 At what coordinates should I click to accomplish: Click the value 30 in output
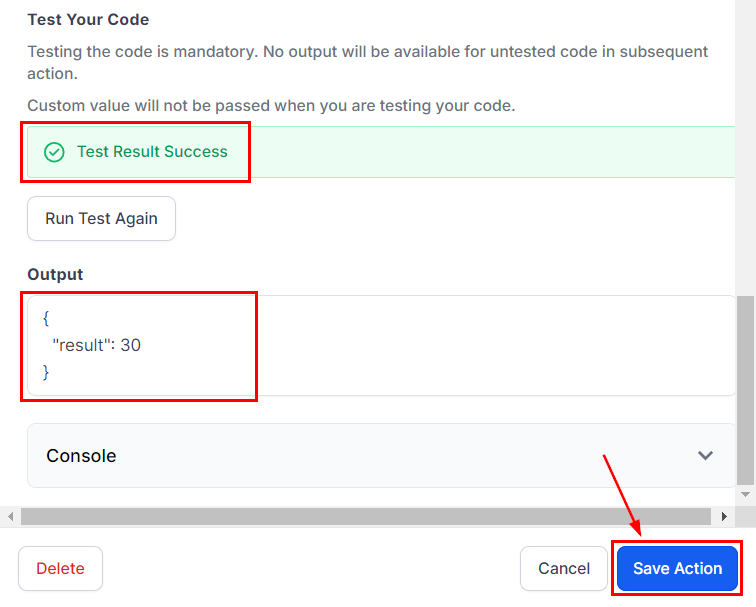[x=130, y=345]
